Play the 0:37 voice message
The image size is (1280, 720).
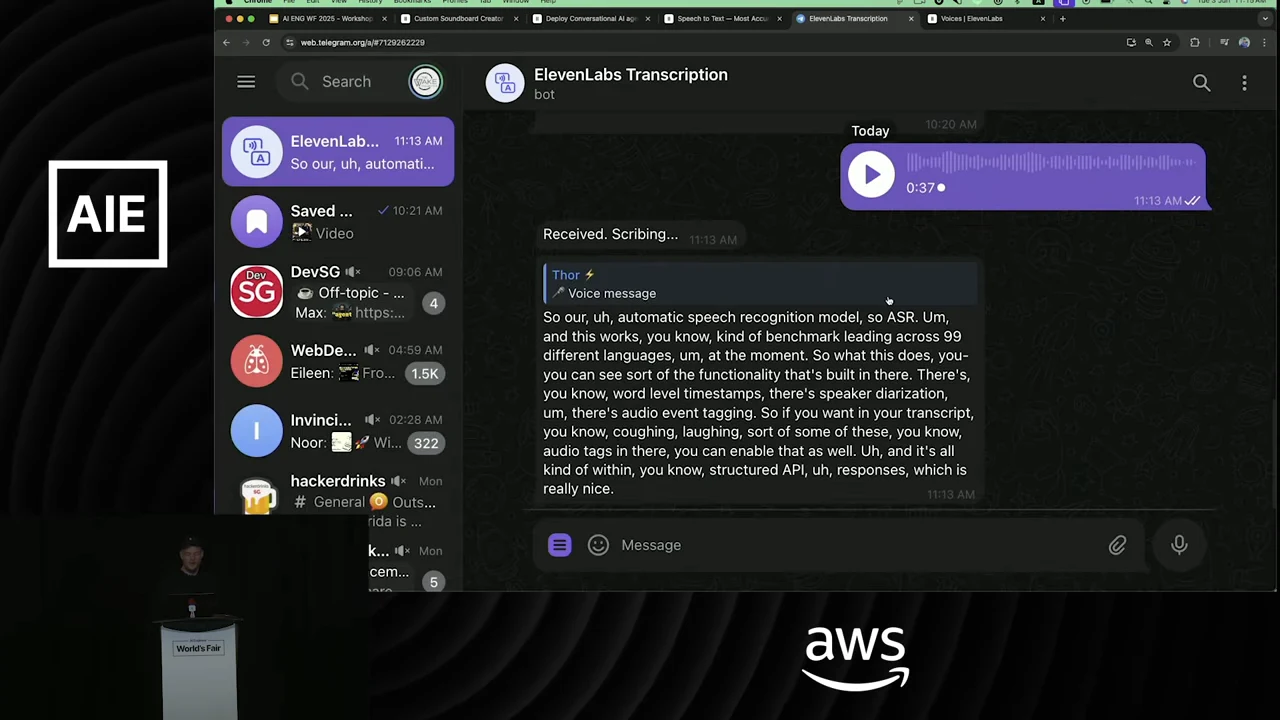871,175
